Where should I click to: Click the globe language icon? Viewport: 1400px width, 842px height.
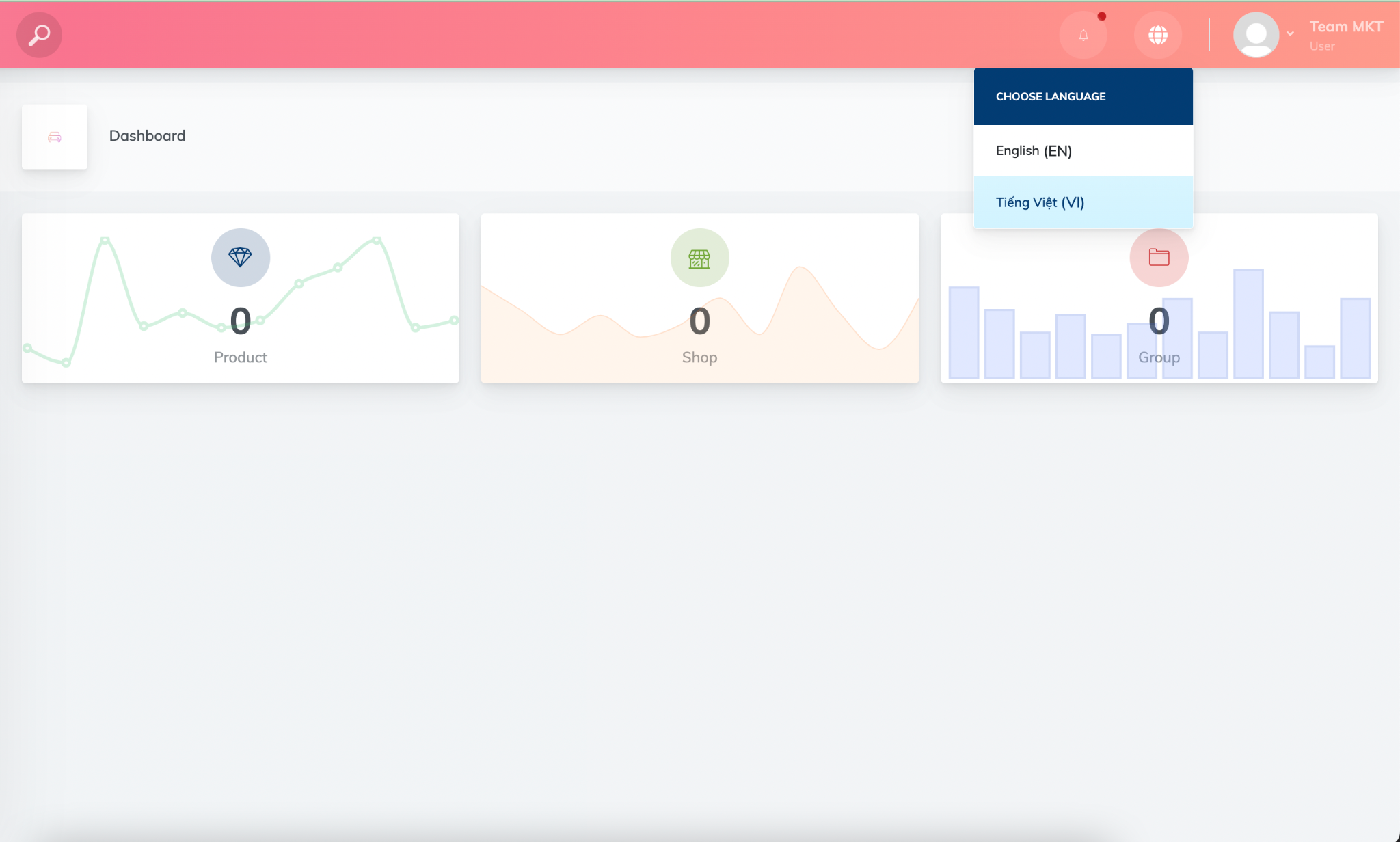point(1158,35)
